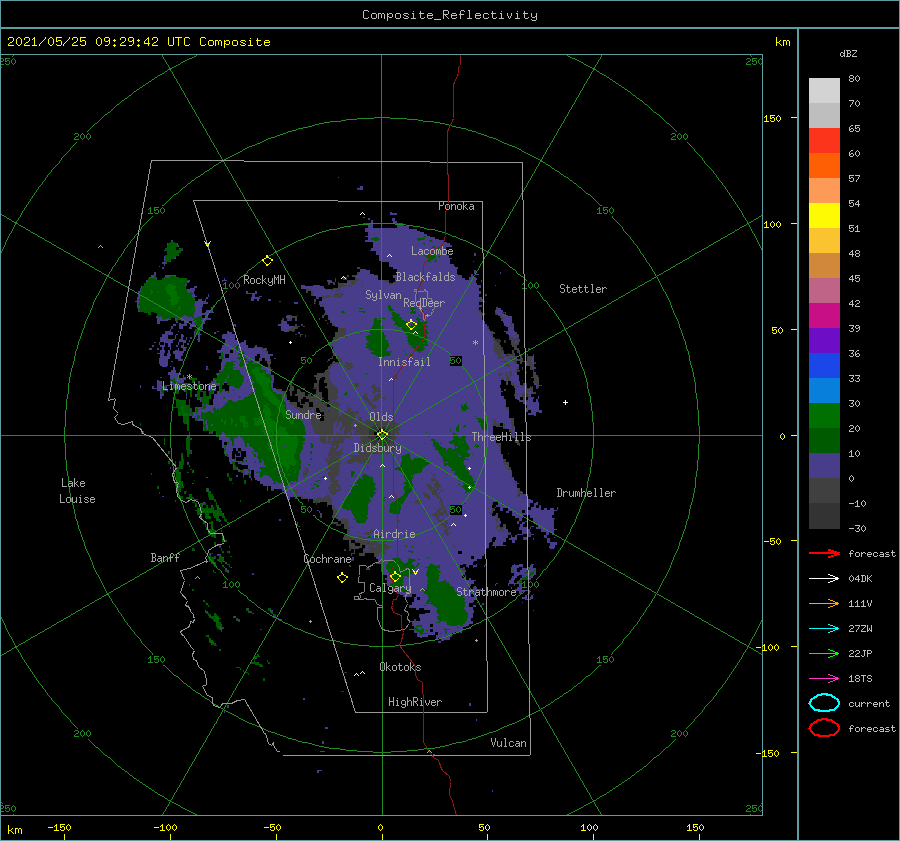Click the Blackfalds town label
The width and height of the screenshot is (900, 841).
coord(425,277)
